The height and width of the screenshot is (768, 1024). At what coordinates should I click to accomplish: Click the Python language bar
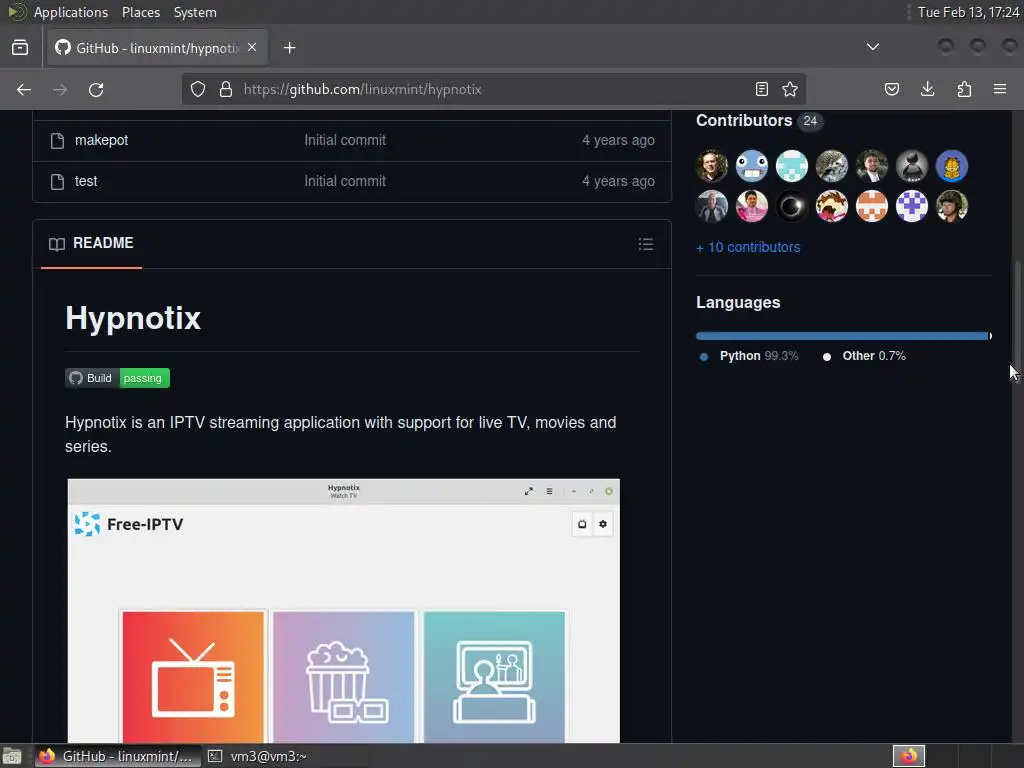[842, 336]
